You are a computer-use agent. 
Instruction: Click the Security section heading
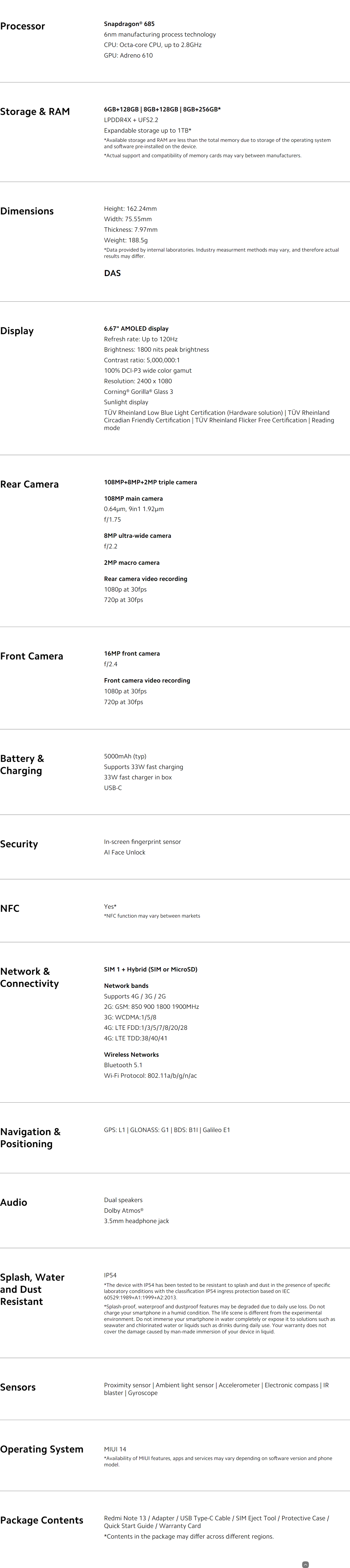click(x=19, y=844)
